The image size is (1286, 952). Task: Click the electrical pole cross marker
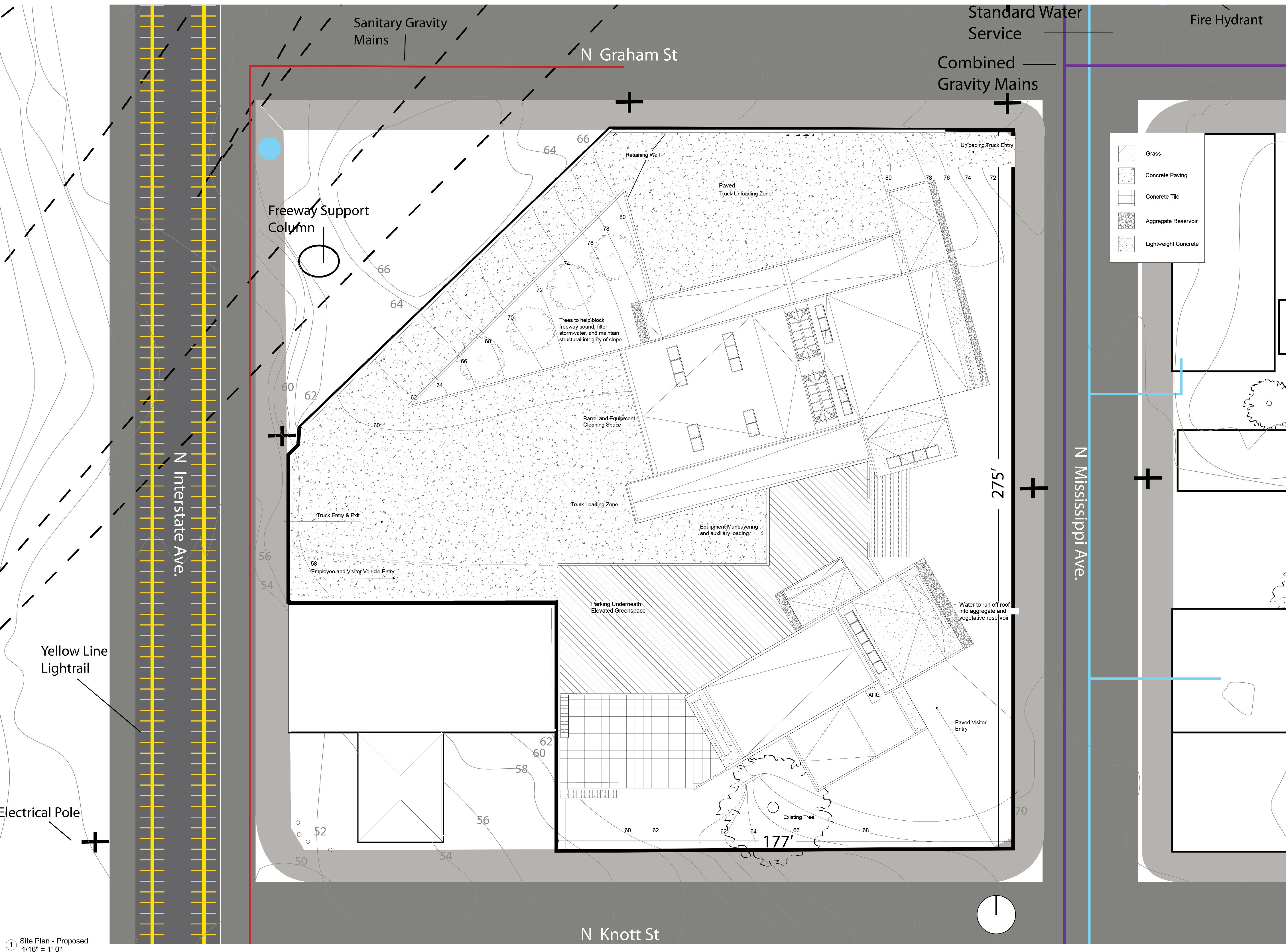coord(95,842)
